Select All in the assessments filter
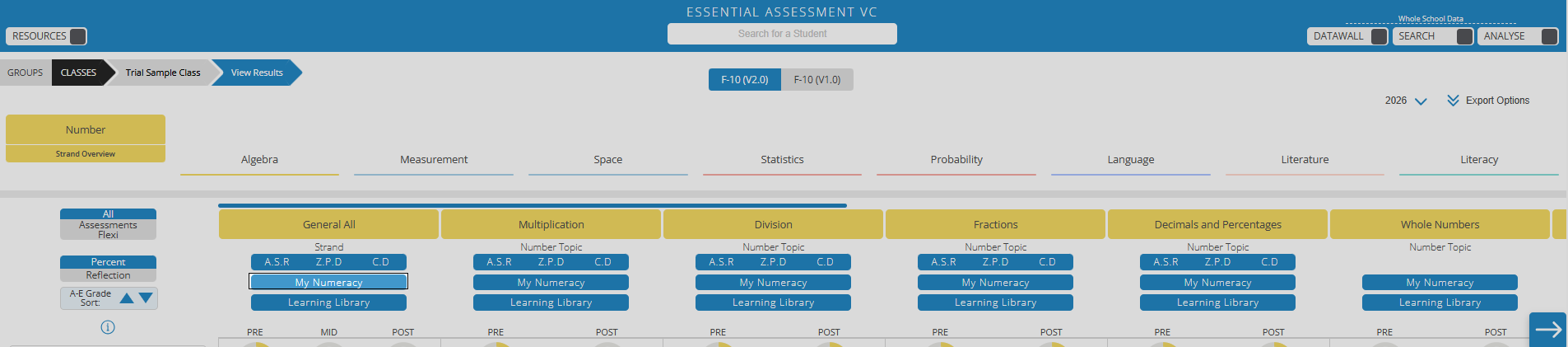Viewport: 1568px width, 347px height. point(108,214)
